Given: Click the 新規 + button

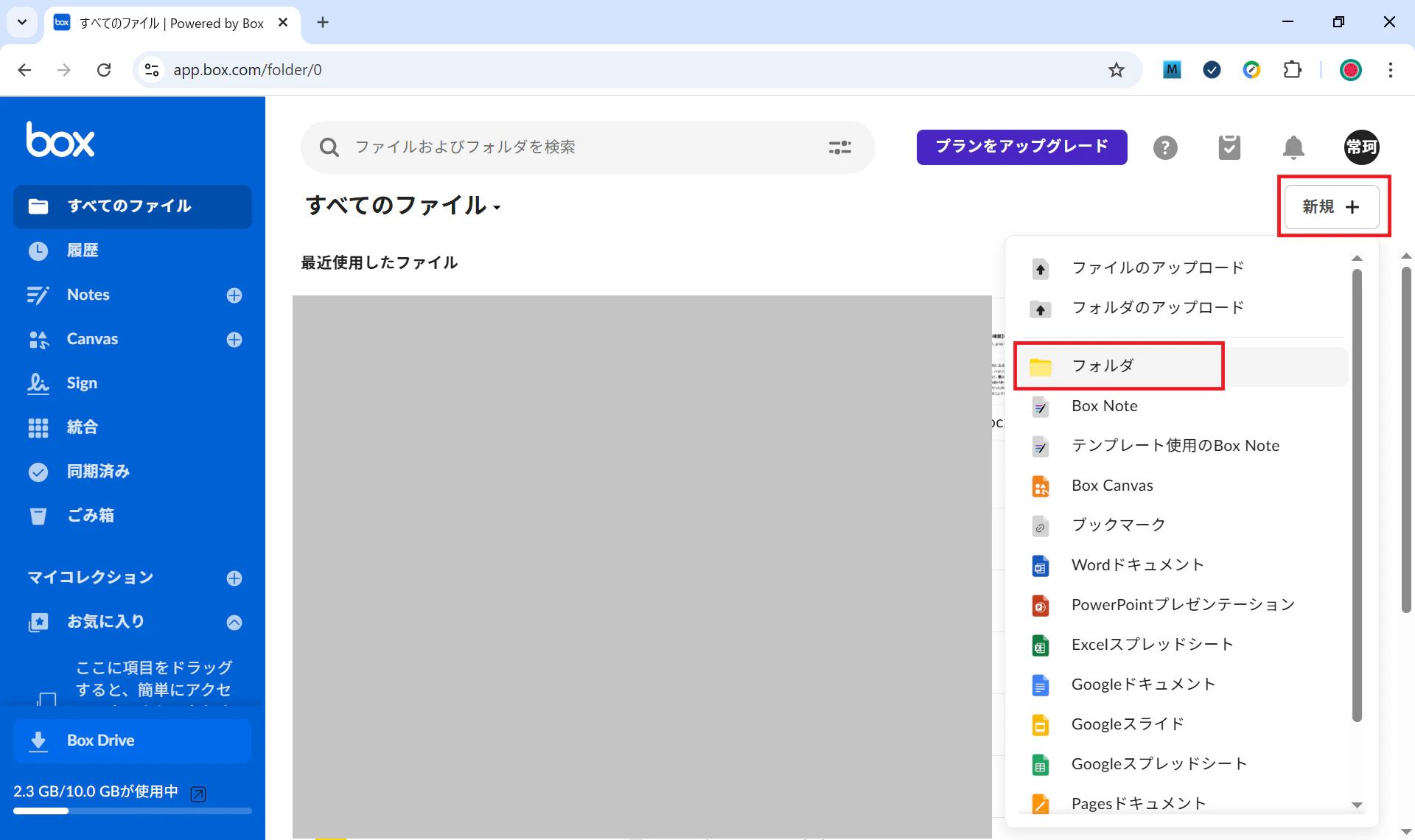Looking at the screenshot, I should [1332, 207].
